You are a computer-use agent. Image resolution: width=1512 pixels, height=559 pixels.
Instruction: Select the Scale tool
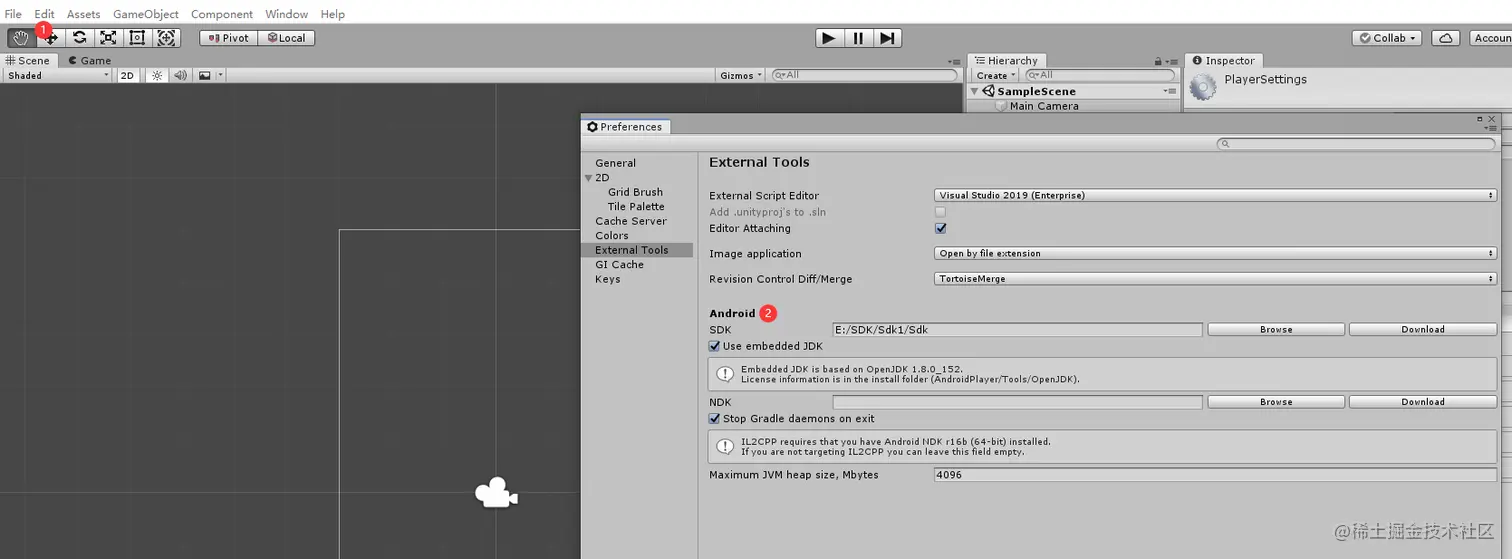pyautogui.click(x=109, y=38)
